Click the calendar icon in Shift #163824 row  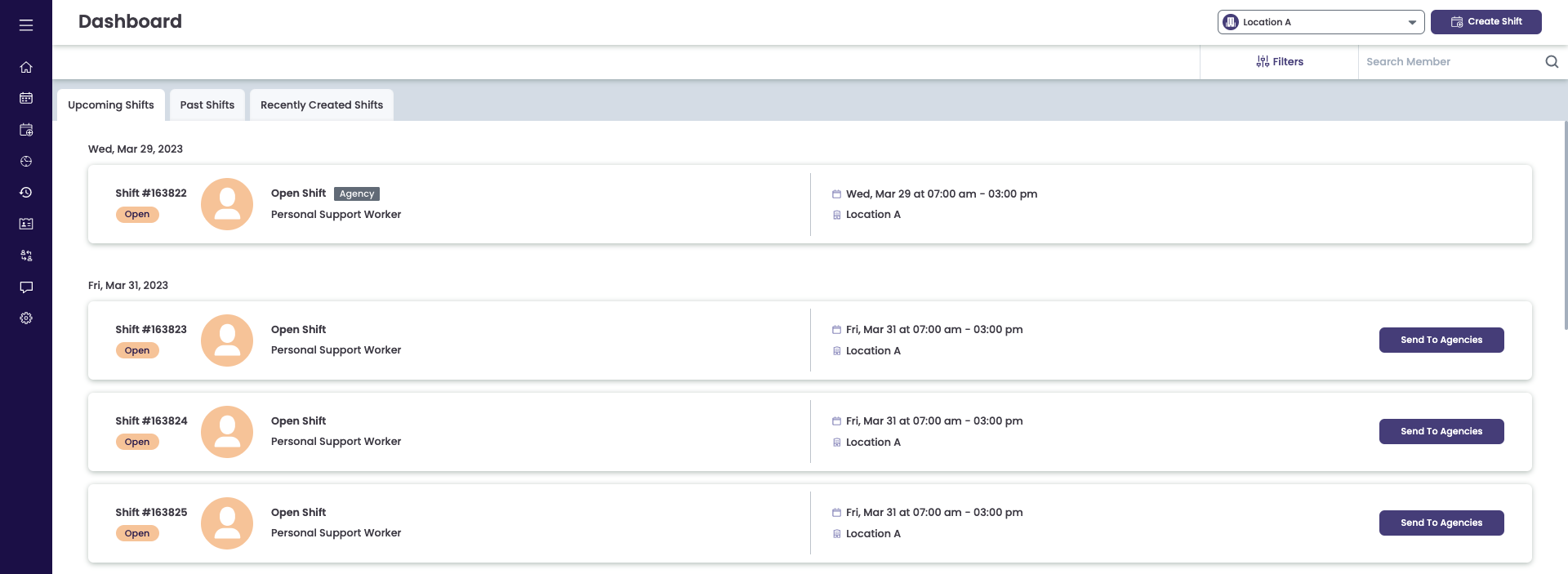click(x=836, y=421)
